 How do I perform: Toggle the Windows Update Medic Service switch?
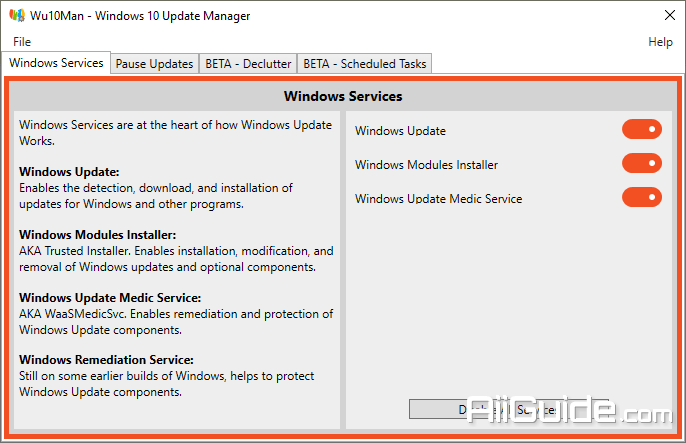pyautogui.click(x=642, y=197)
